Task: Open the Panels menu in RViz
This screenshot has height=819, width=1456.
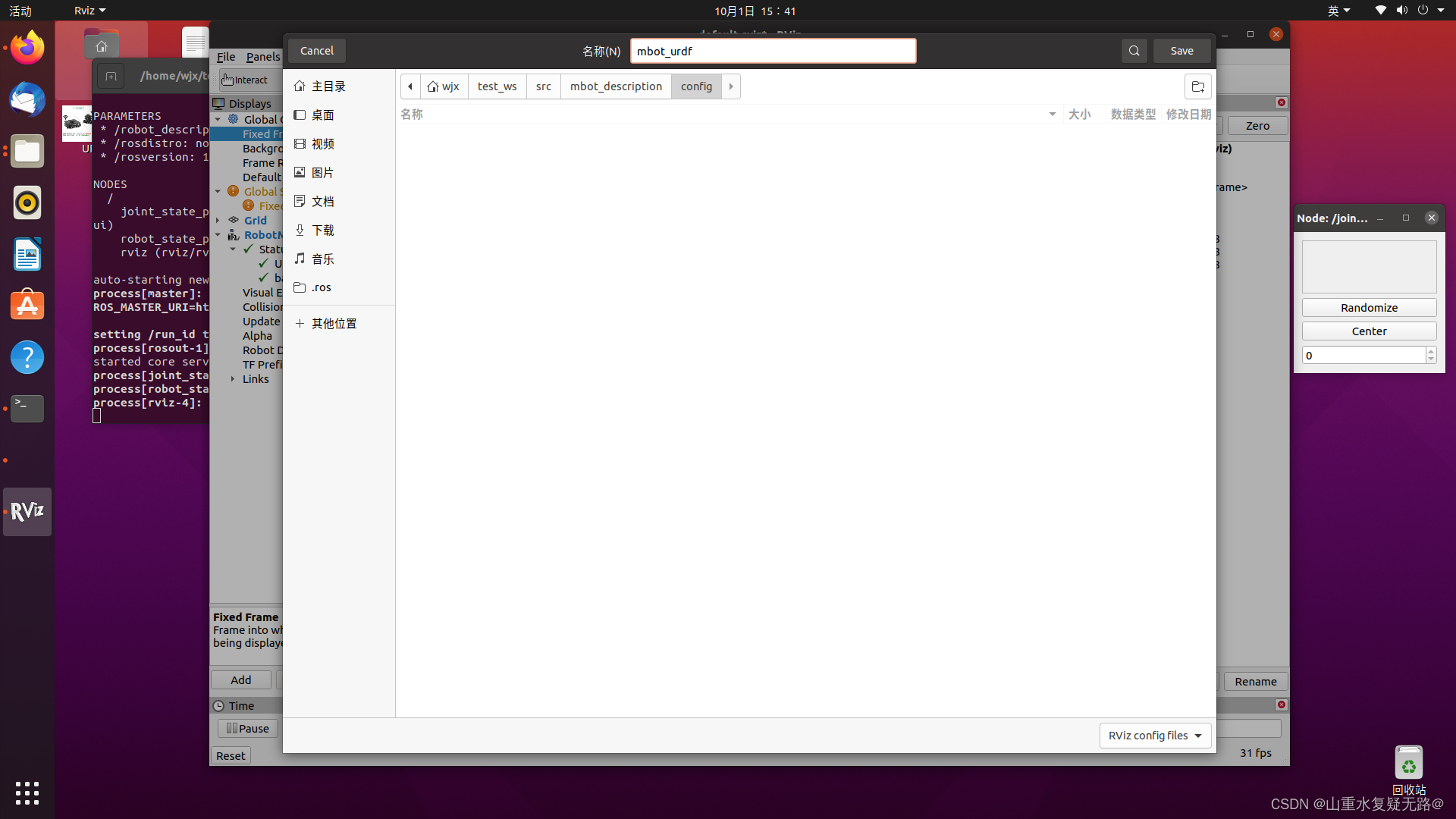Action: pos(263,57)
